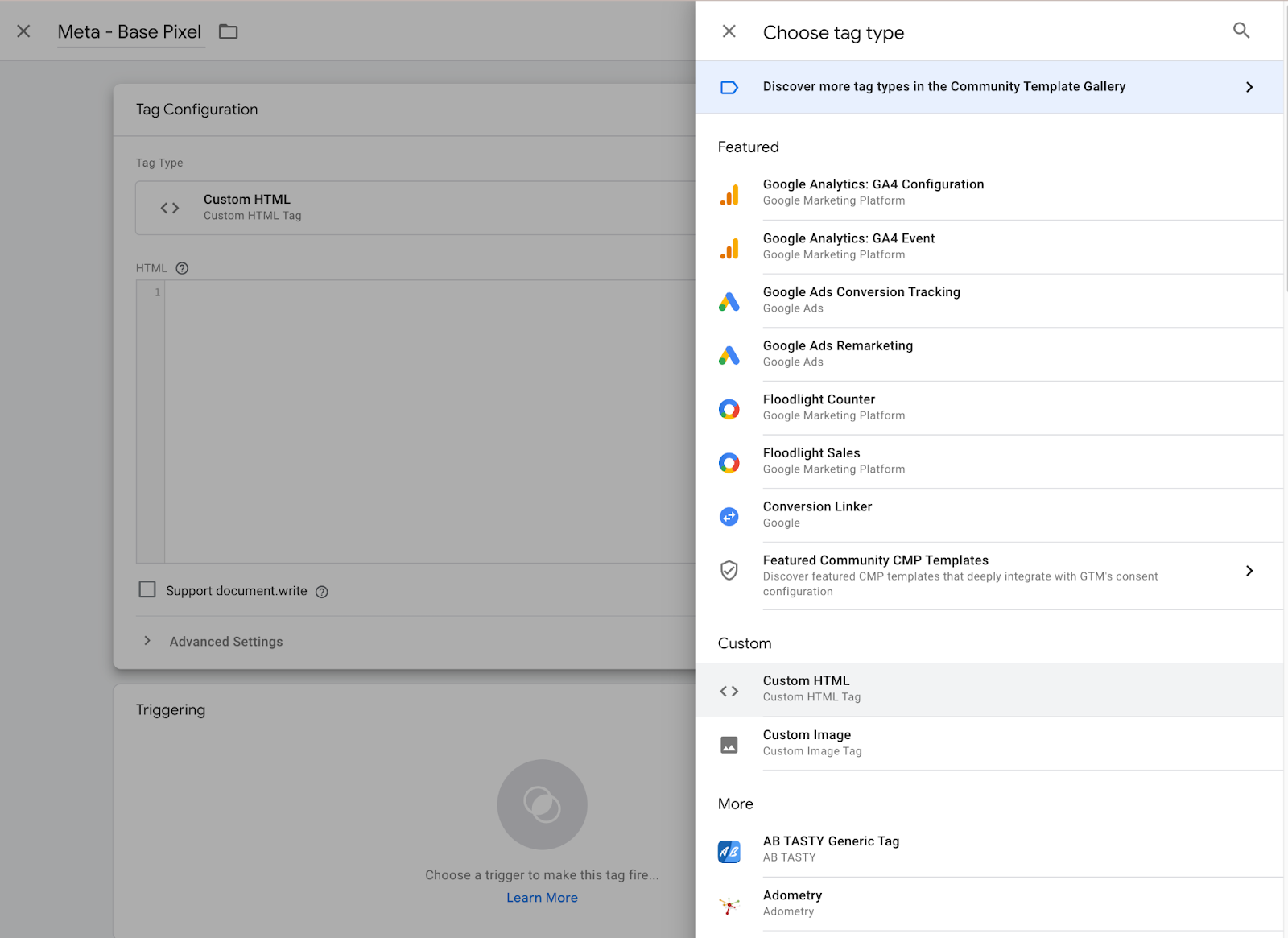Open Featured Community CMP Templates
Screen dimensions: 1288x938
989,576
